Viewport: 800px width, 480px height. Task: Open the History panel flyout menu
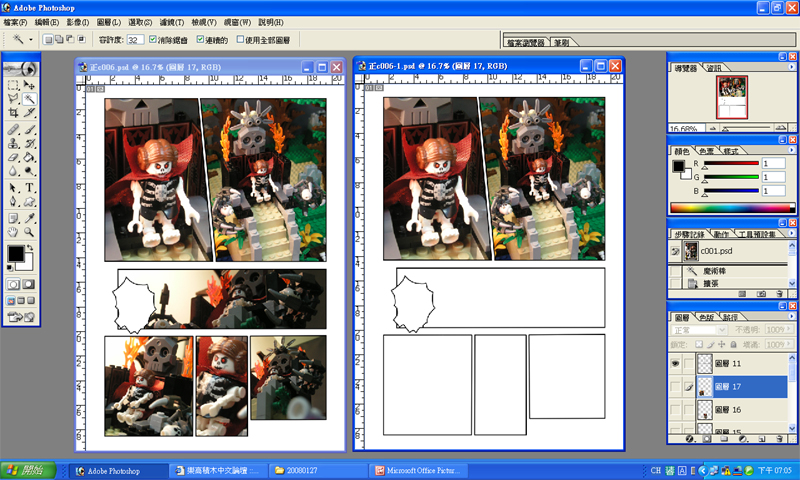pos(791,233)
